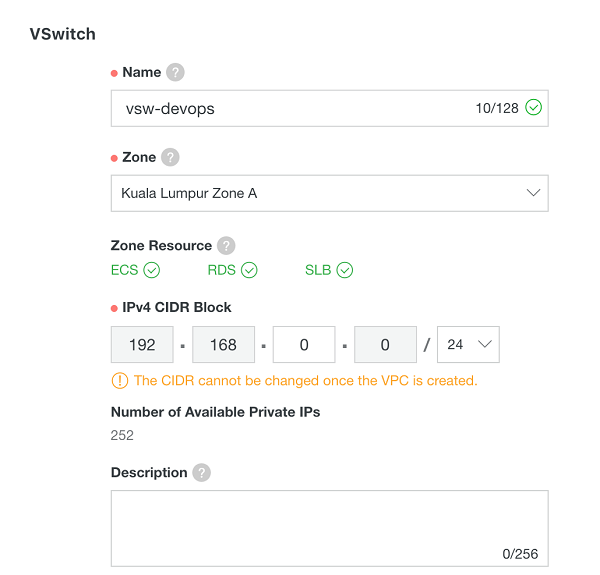Click the Number of Available Private IPs value
Screen dimensions: 600x575
coord(122,435)
